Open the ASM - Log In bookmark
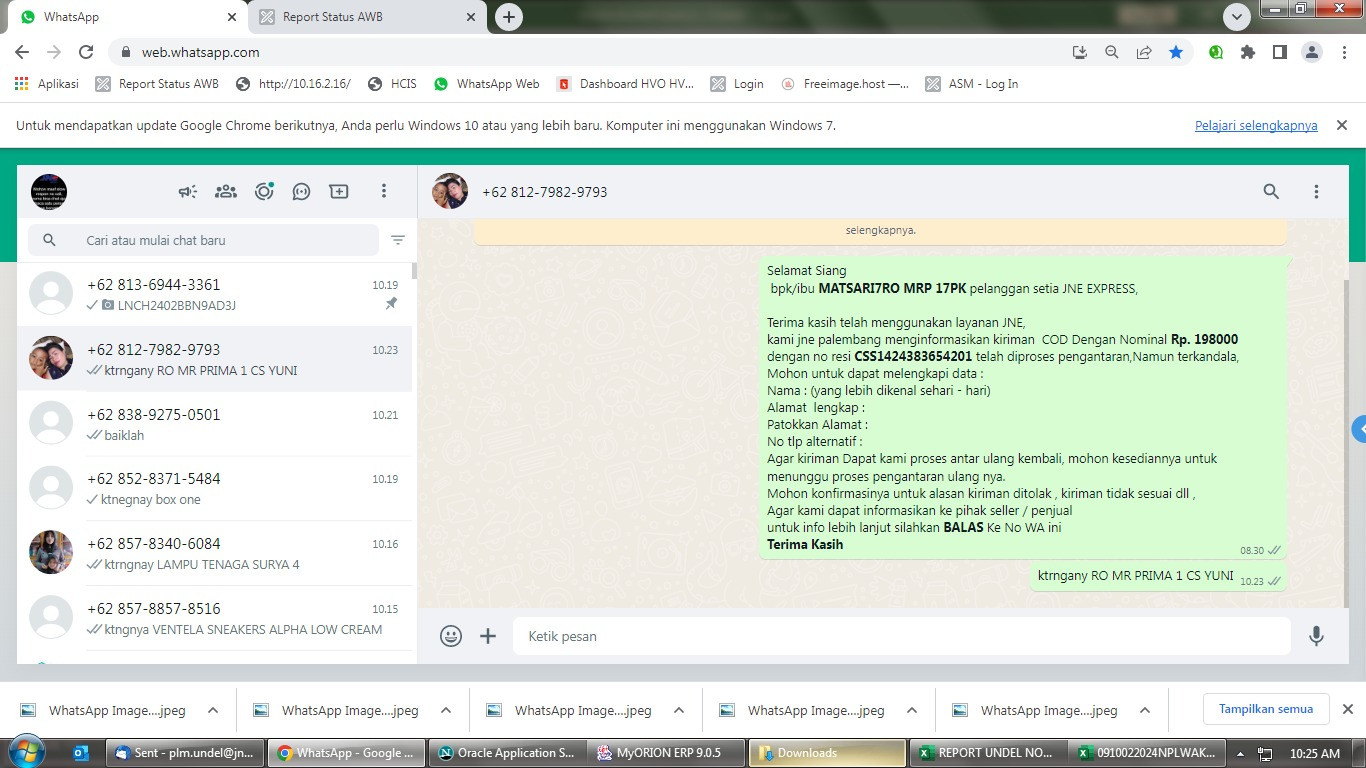1366x768 pixels. click(972, 84)
